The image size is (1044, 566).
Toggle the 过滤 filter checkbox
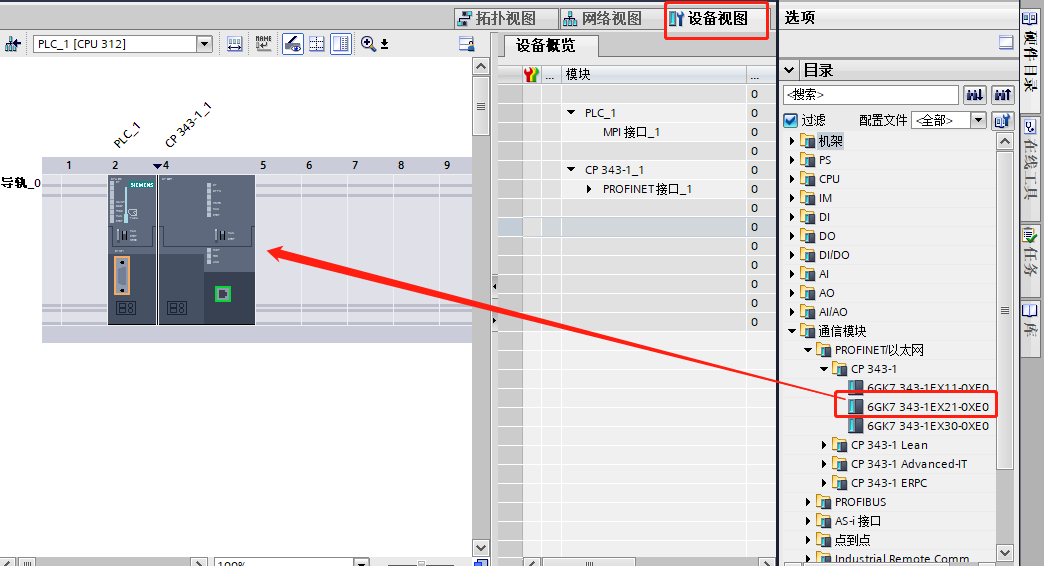click(x=790, y=121)
